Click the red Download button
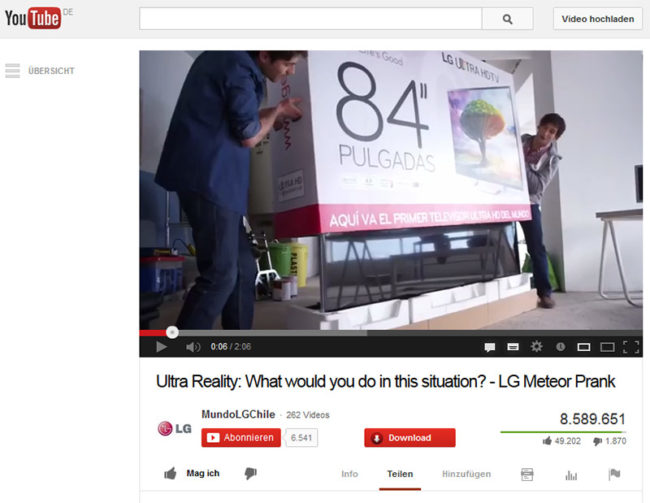650x503 pixels. 410,438
